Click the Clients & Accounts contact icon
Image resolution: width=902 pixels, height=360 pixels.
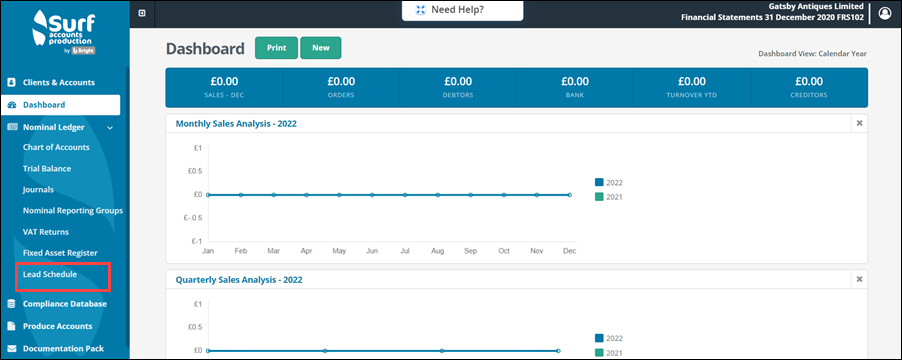pos(11,82)
